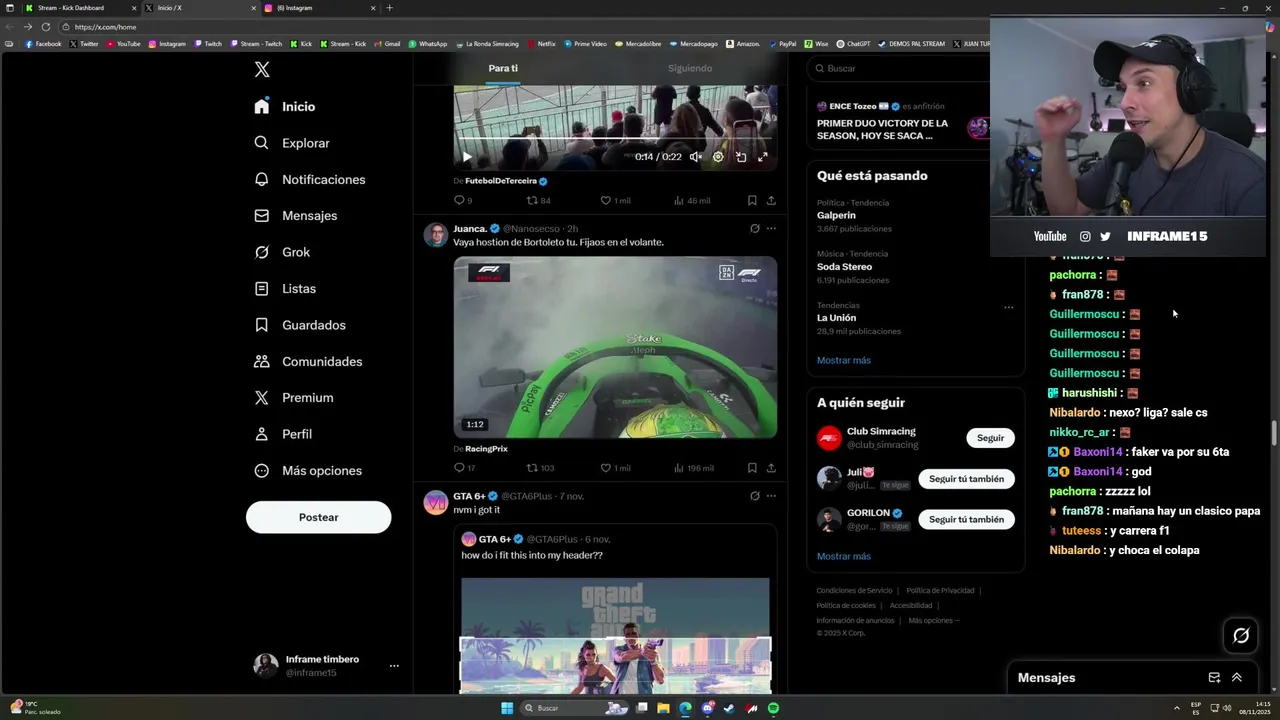
Task: Click the Guardados bookmark icon
Action: pyautogui.click(x=261, y=325)
